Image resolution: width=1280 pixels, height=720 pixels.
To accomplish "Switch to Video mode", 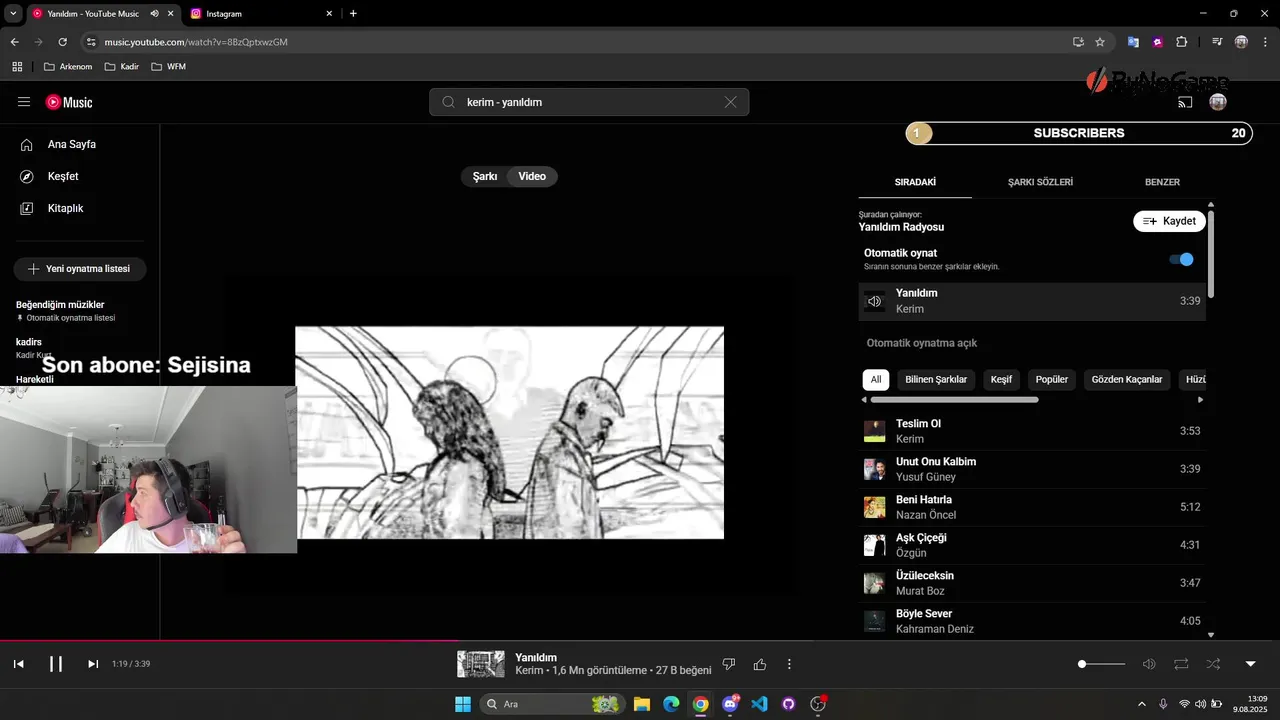I will coord(532,176).
